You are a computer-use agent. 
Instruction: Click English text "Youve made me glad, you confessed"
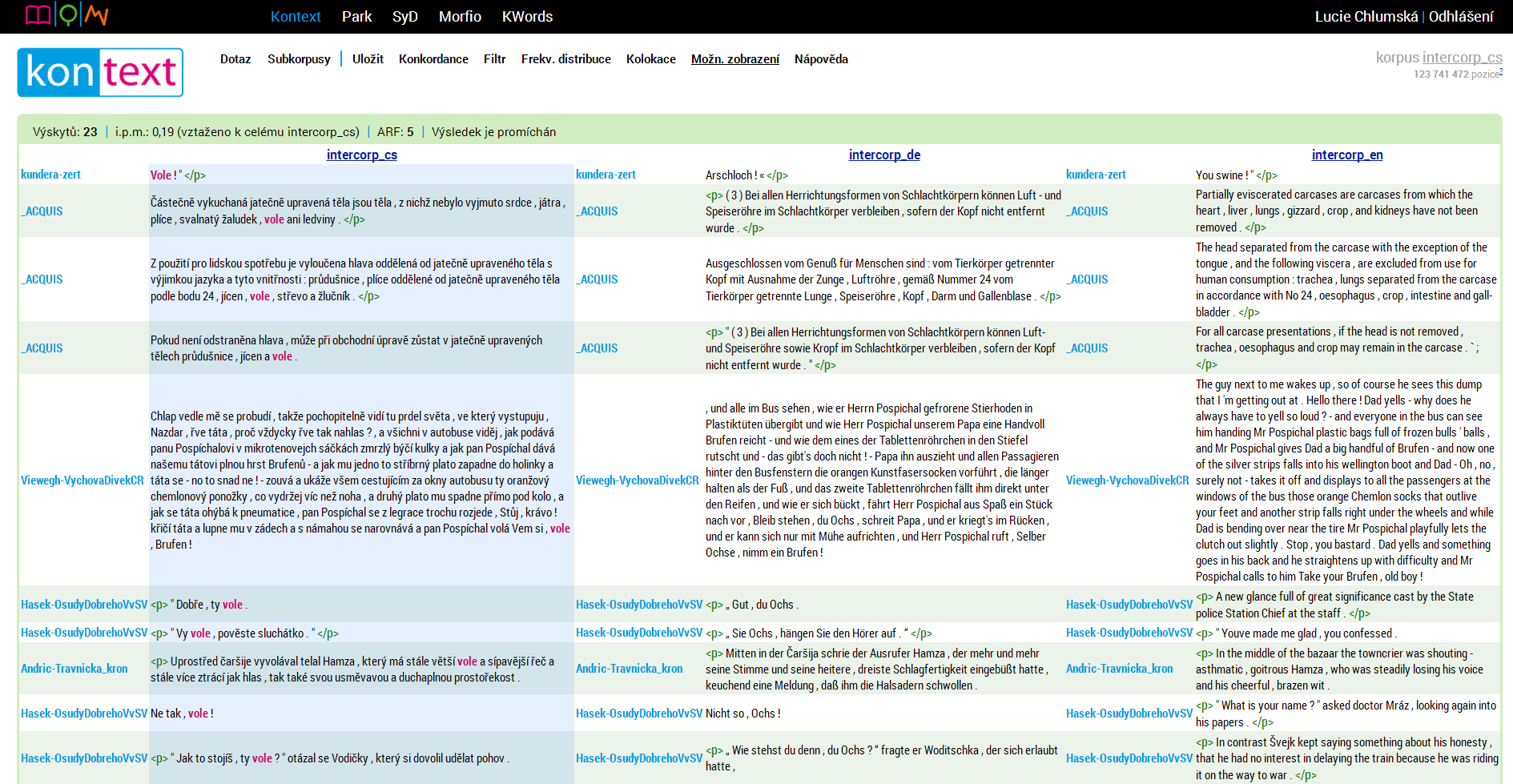1306,633
